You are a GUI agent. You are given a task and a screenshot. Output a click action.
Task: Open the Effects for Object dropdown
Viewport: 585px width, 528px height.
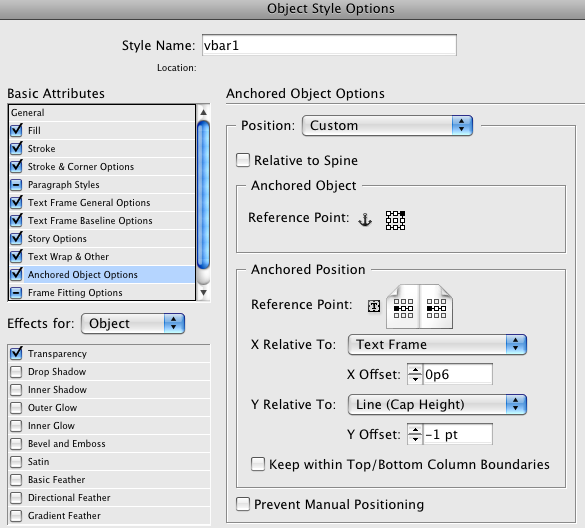click(133, 324)
